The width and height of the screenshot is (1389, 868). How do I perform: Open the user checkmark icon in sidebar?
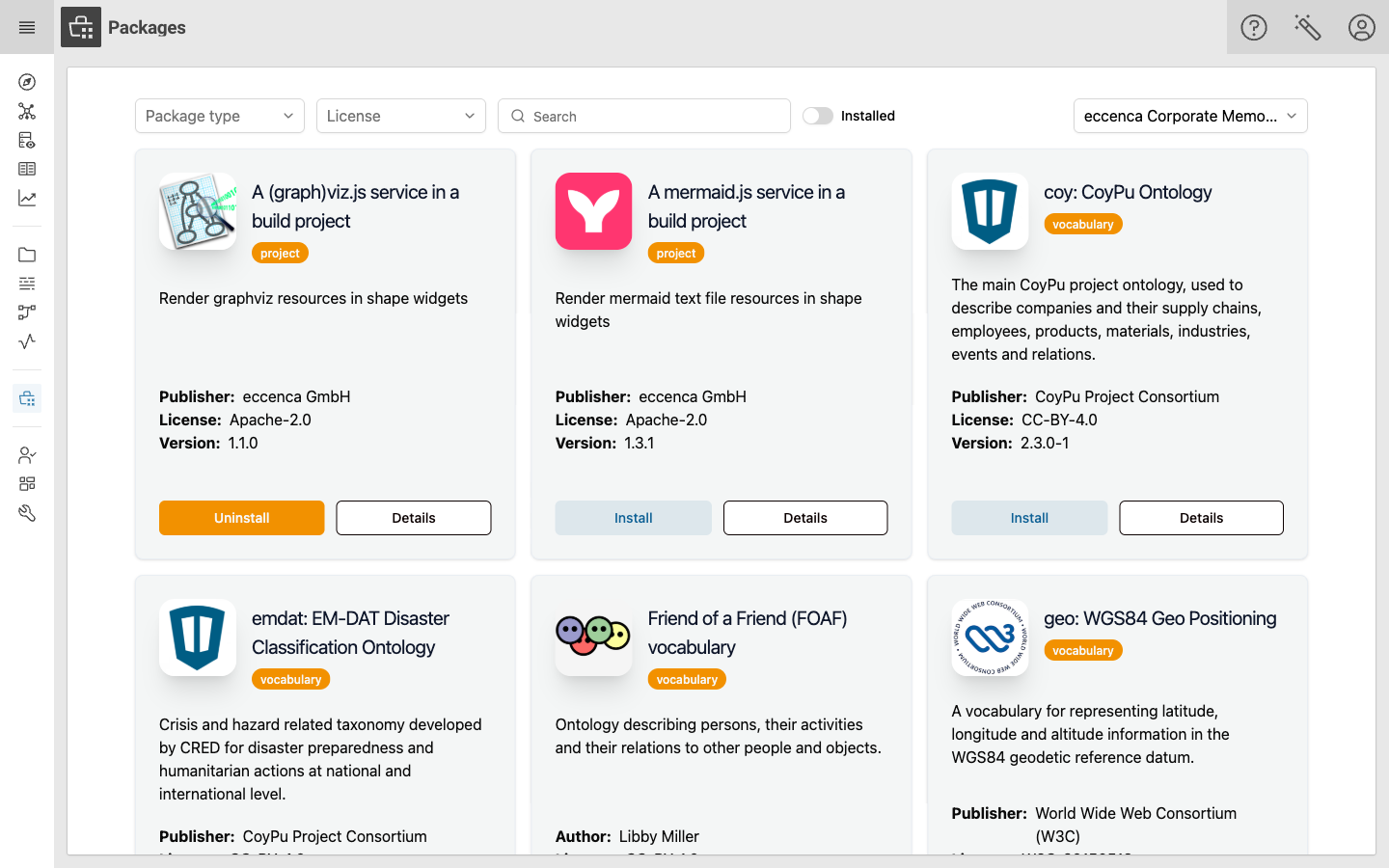click(27, 455)
